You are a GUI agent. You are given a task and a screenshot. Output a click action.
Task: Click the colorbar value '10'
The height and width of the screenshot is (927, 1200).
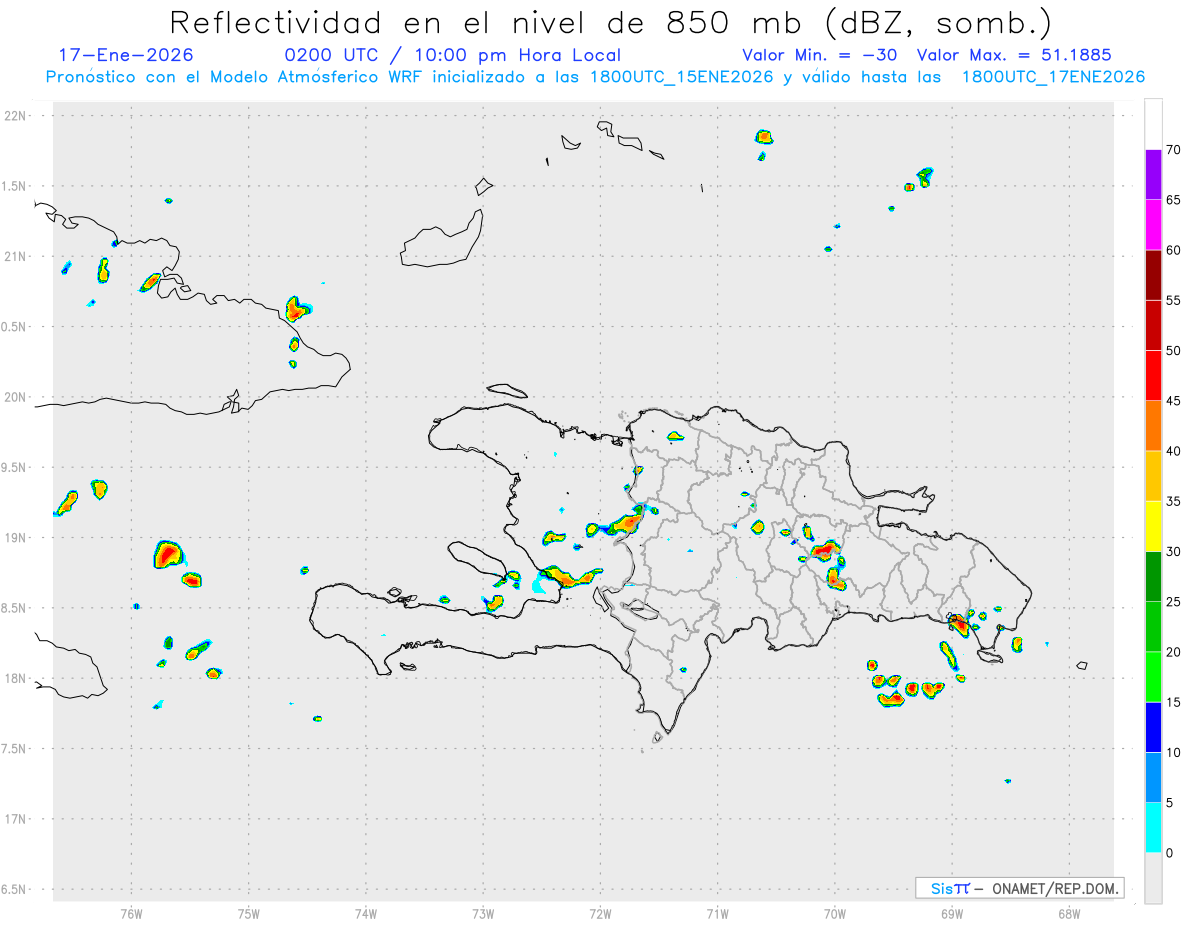1174,753
